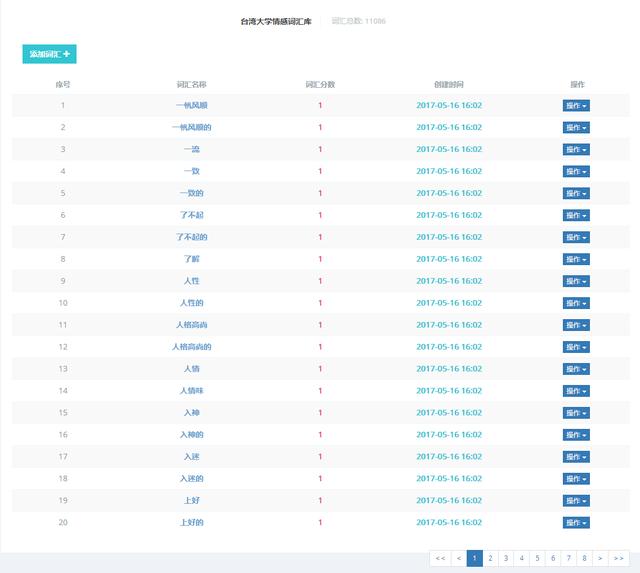
Task: Click the word 人格高尚 in row 11
Action: click(x=192, y=325)
